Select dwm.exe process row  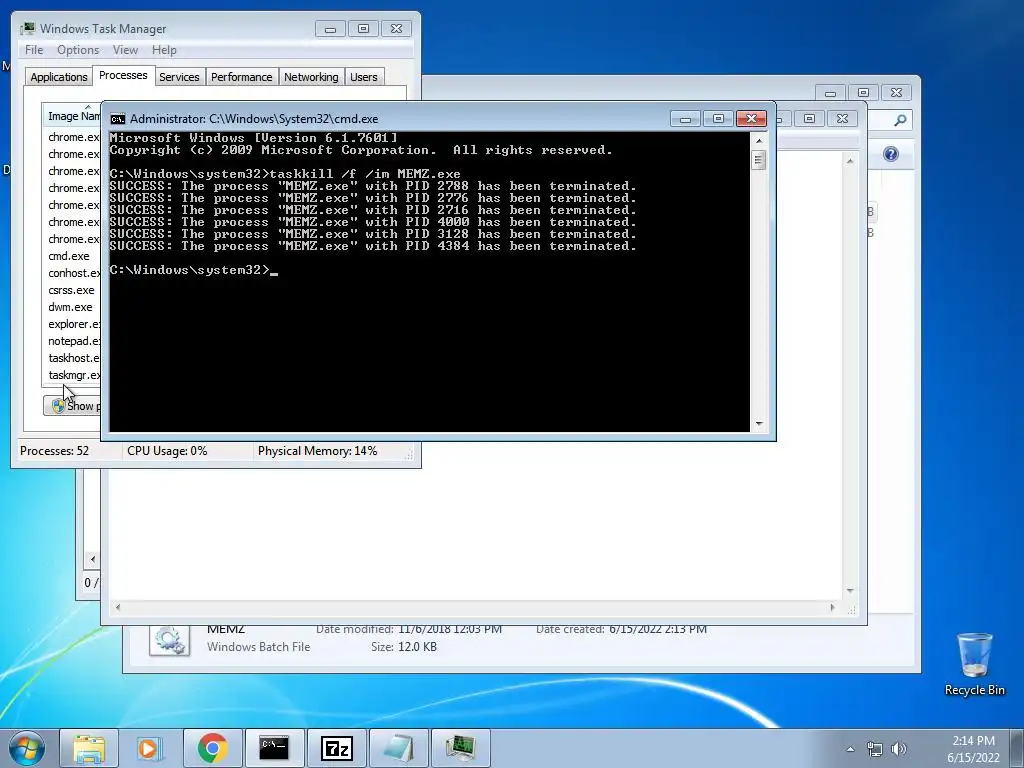point(72,307)
